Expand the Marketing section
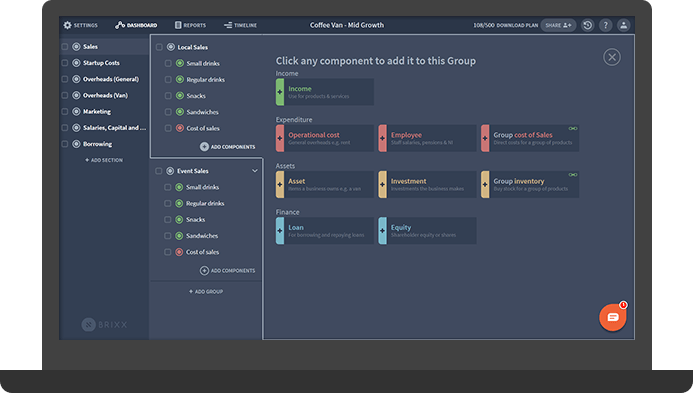The height and width of the screenshot is (393, 693). (x=97, y=111)
